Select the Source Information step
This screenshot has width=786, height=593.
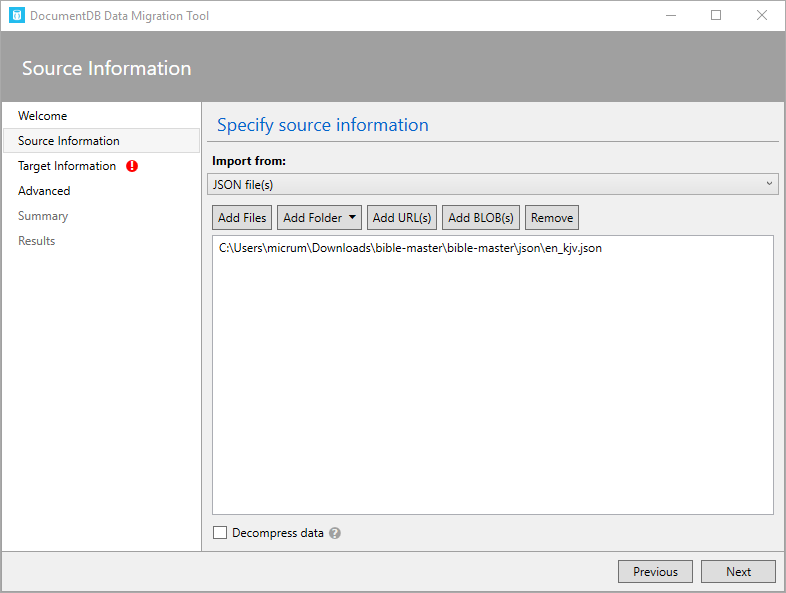(x=69, y=141)
